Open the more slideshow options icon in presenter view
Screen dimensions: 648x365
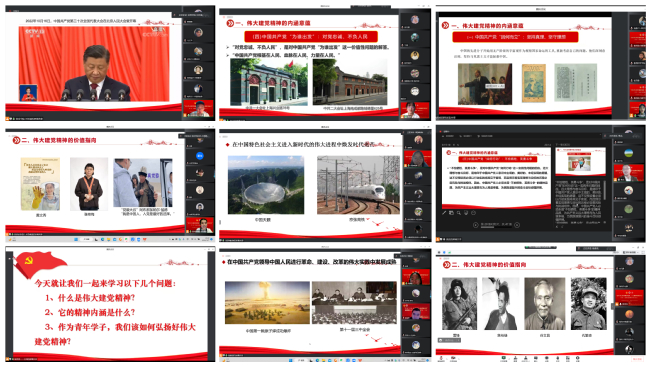pos(474,213)
